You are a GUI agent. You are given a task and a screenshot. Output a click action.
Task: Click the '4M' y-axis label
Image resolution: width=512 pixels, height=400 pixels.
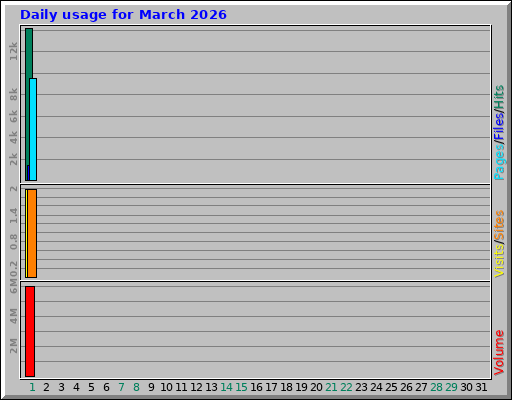tap(13, 316)
